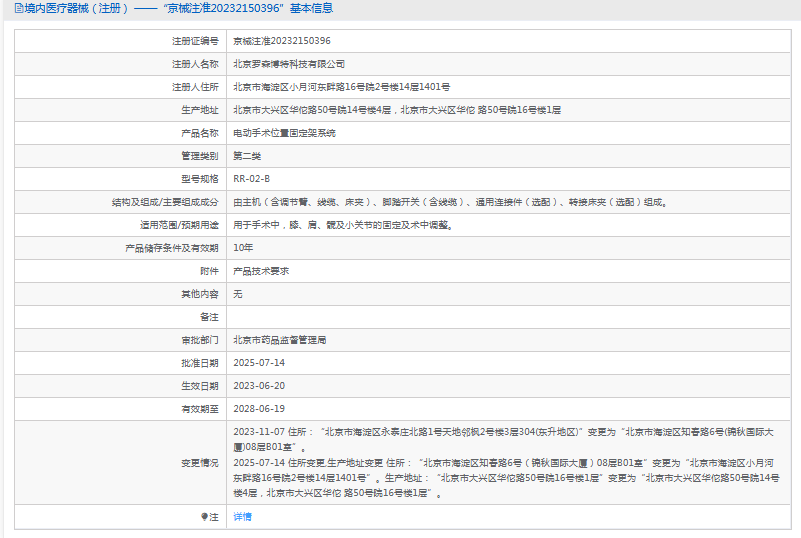
Task: Select the effective date 2023-06-20
Action: click(x=259, y=386)
